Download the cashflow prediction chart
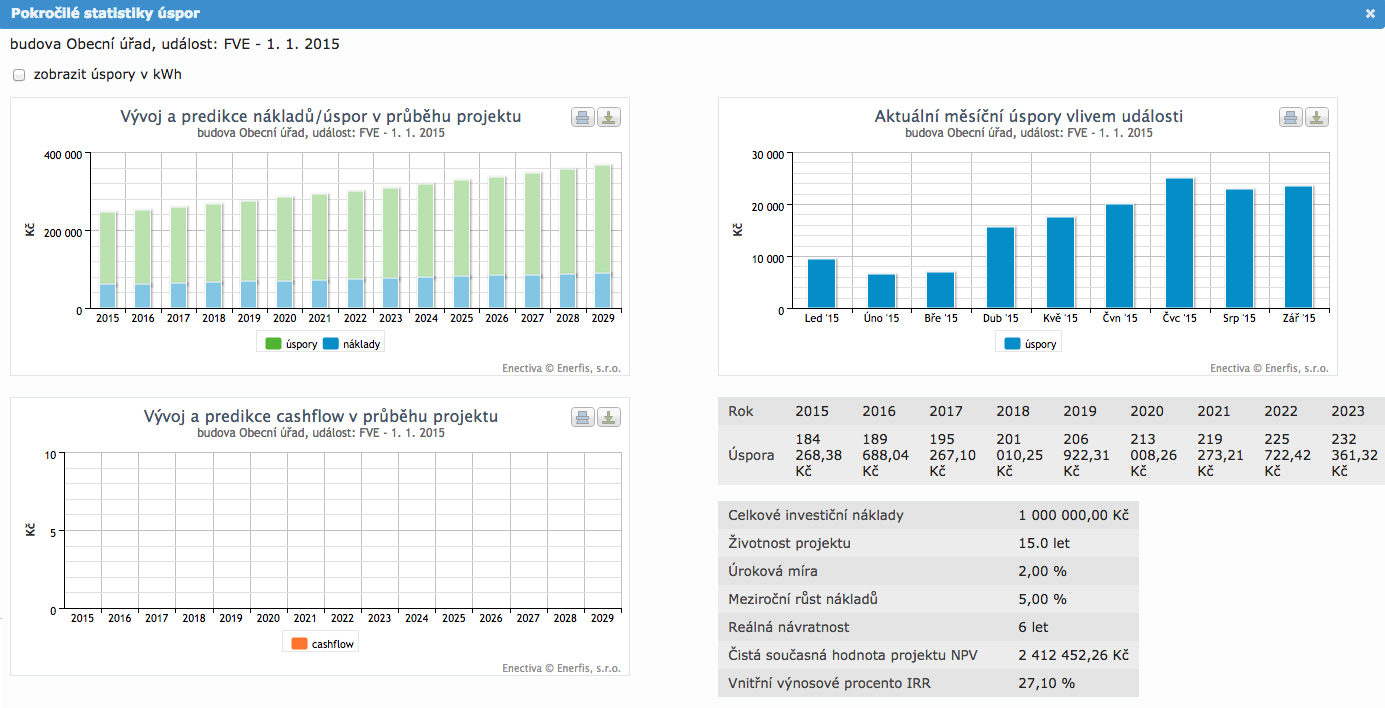This screenshot has width=1385, height=708. pos(609,417)
